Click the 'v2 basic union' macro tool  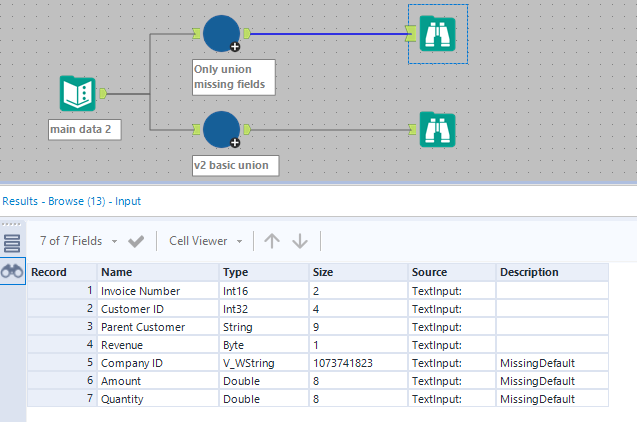(x=220, y=128)
